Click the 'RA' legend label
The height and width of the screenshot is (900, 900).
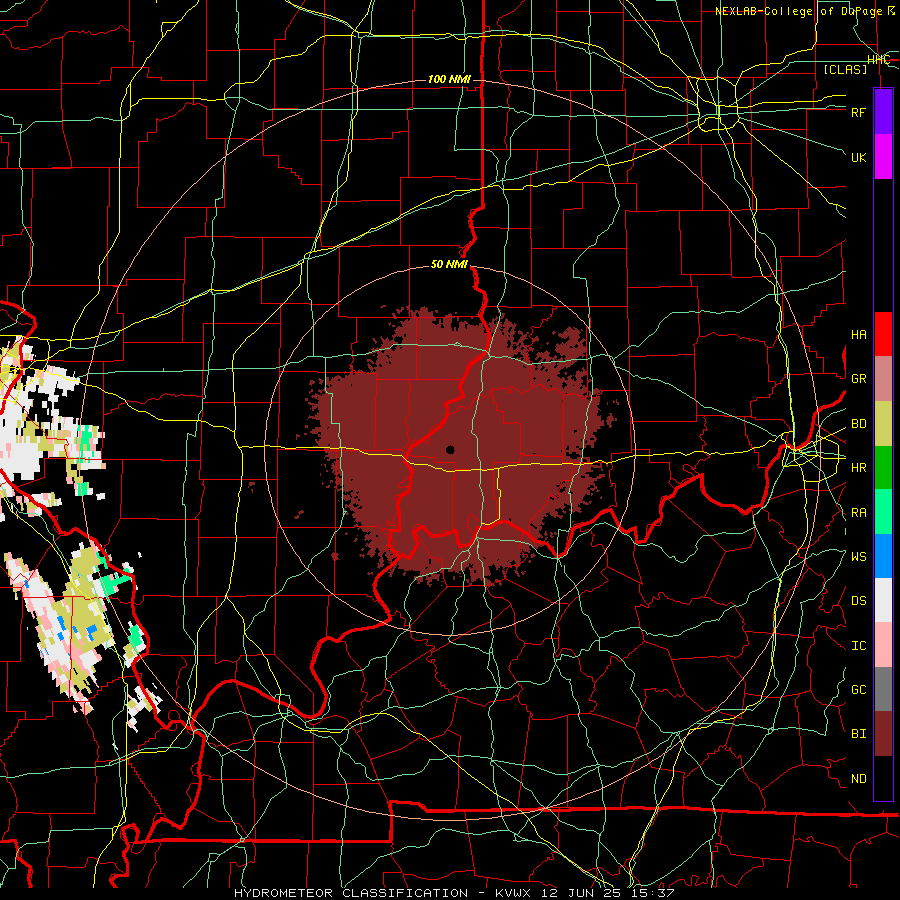(x=859, y=513)
